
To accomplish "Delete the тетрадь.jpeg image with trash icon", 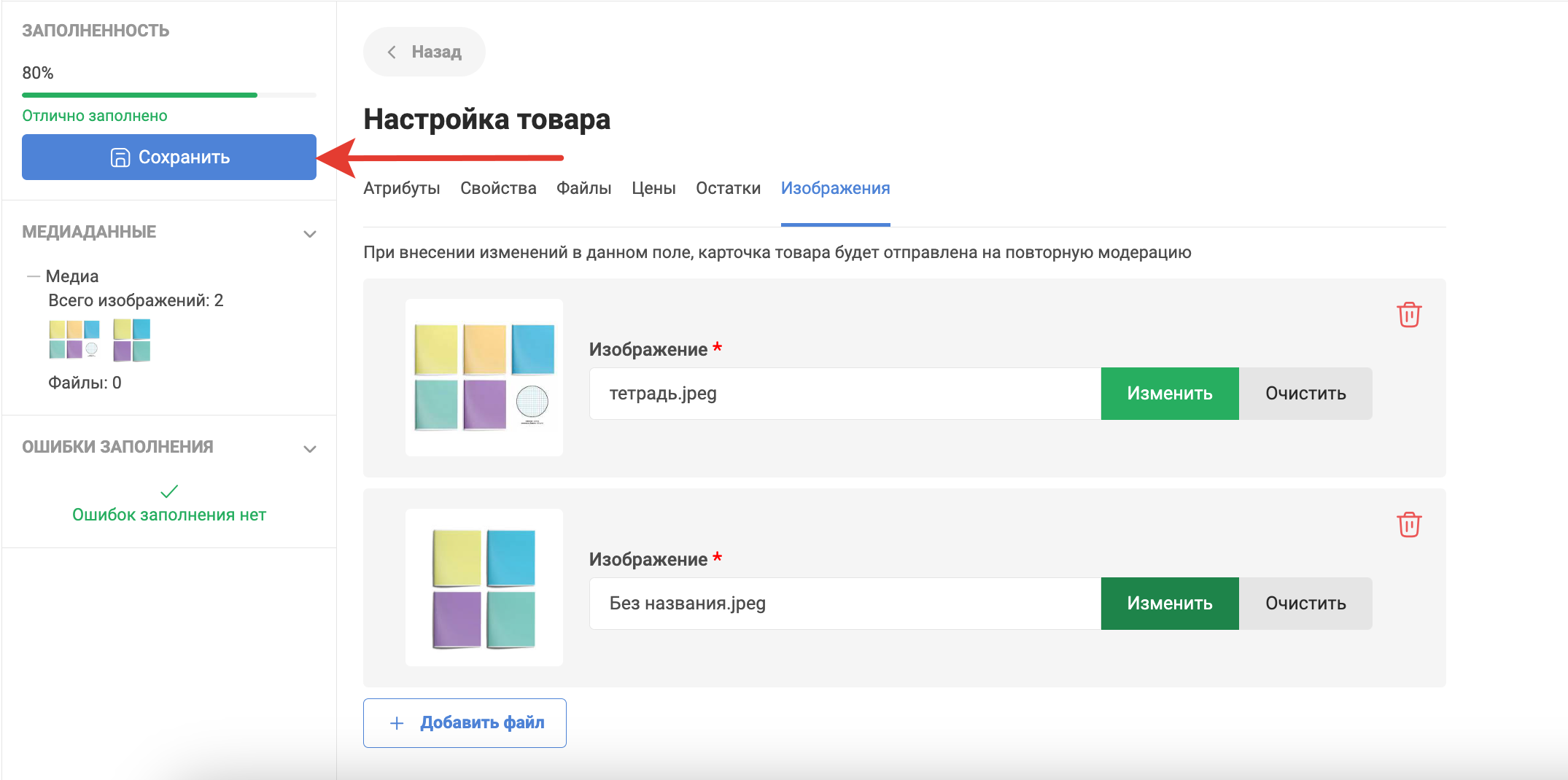I will (1408, 315).
